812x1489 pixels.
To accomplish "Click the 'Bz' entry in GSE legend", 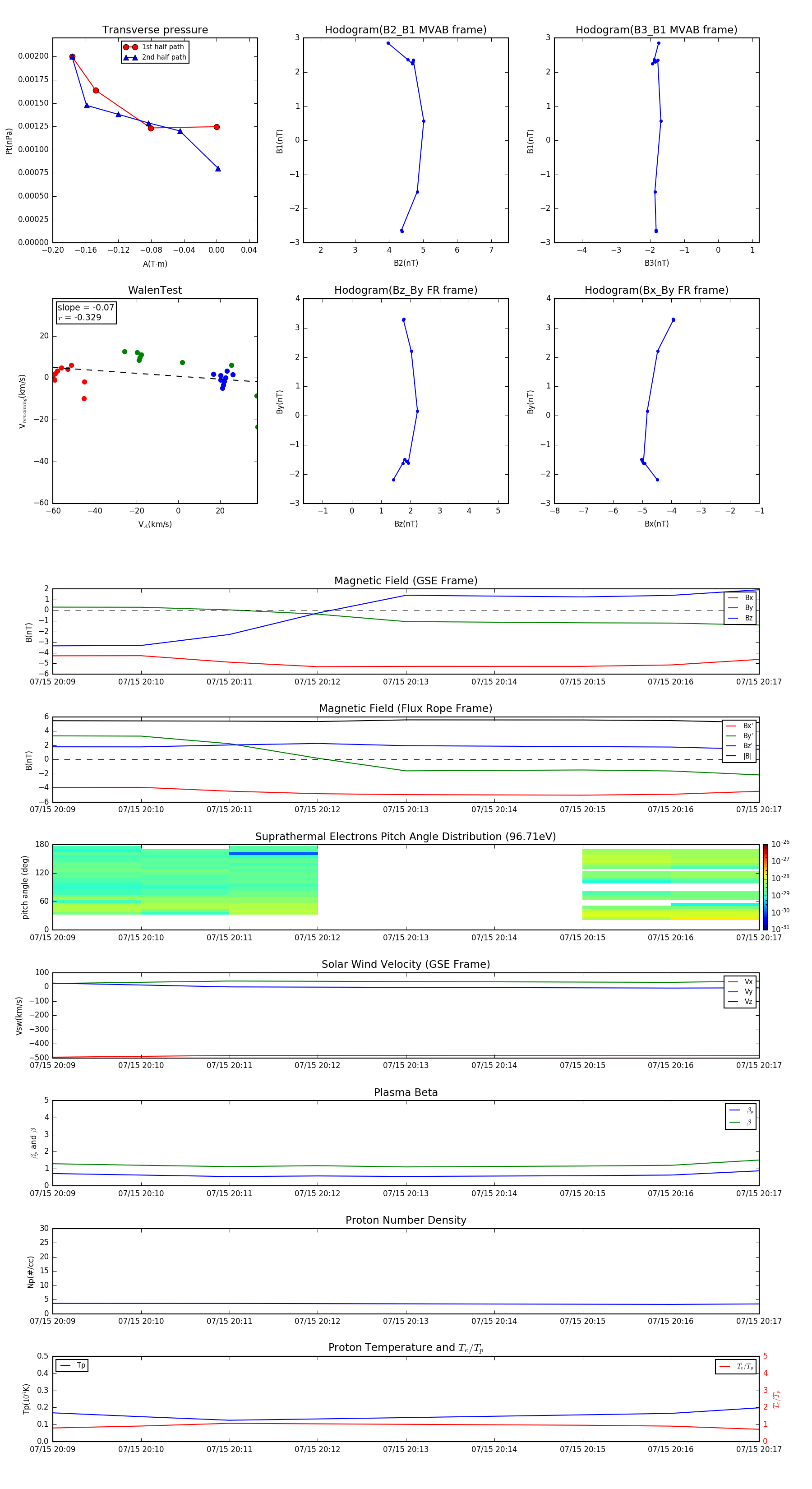I will point(740,618).
